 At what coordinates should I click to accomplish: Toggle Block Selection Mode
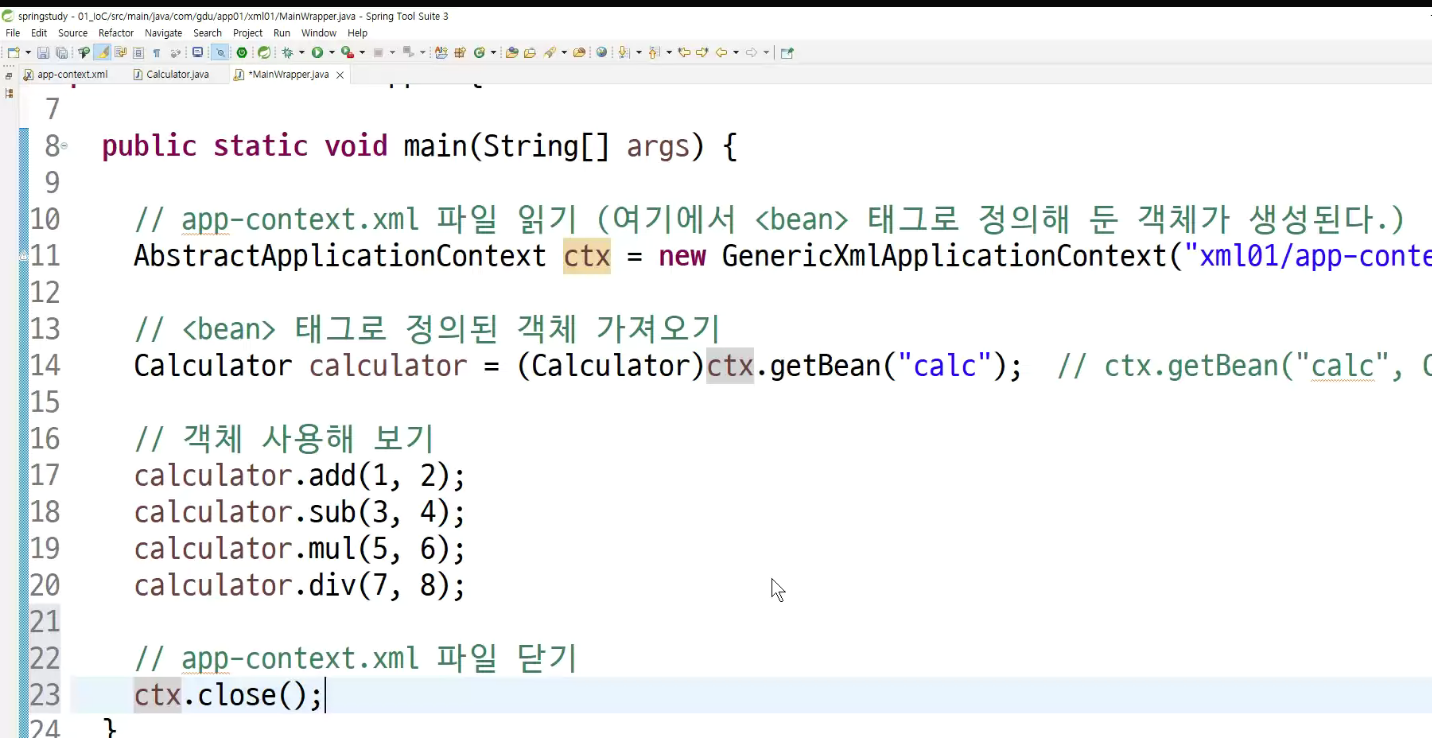138,53
